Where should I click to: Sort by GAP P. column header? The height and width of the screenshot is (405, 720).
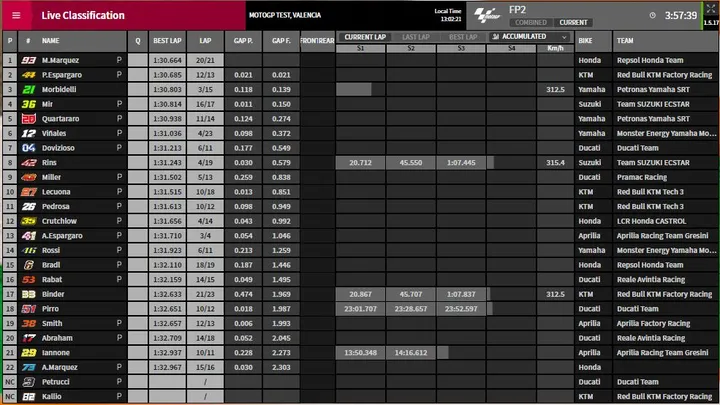pos(243,41)
